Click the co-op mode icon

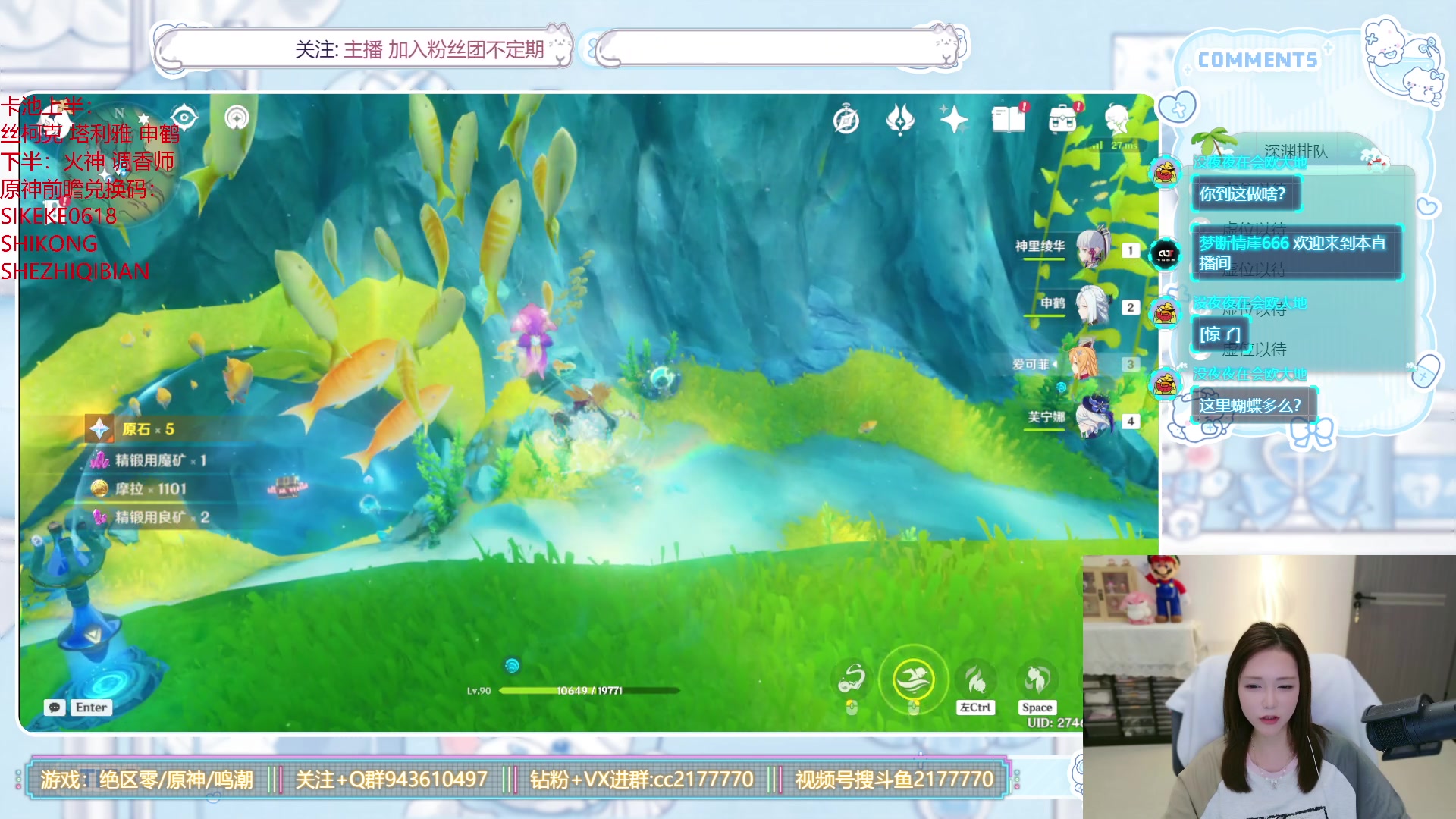coord(237,118)
